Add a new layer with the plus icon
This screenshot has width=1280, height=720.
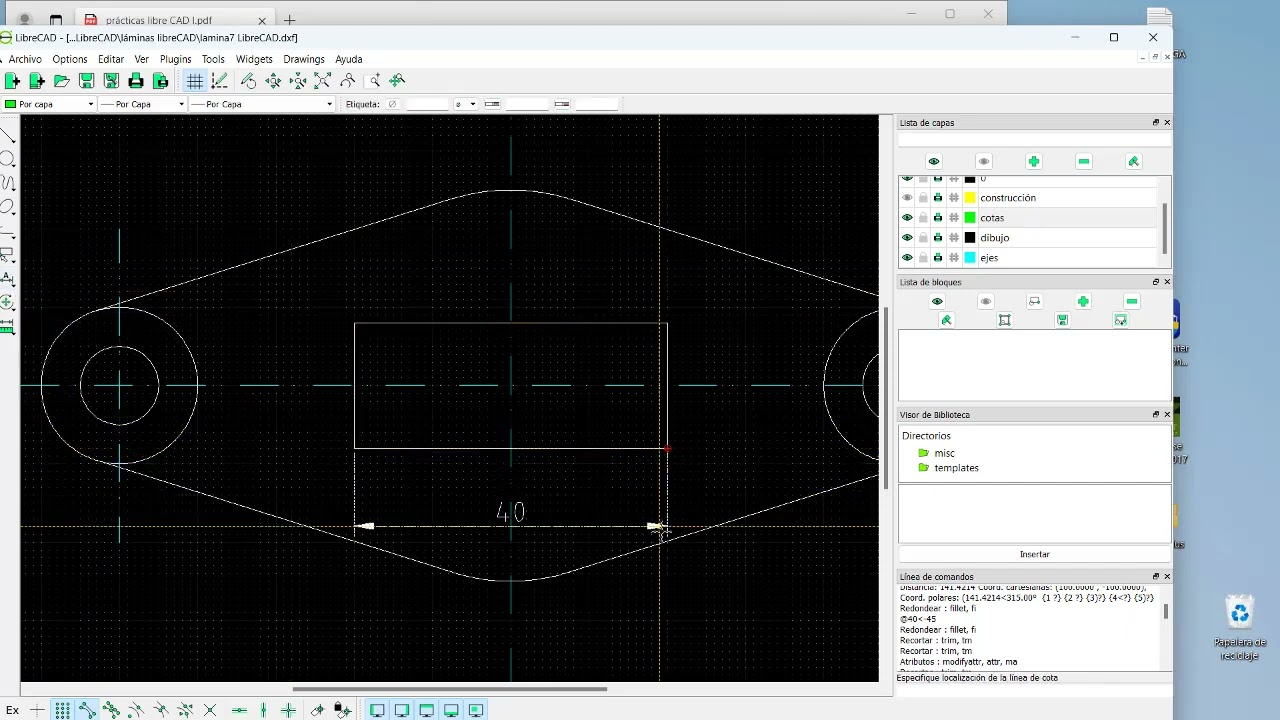coord(1034,161)
